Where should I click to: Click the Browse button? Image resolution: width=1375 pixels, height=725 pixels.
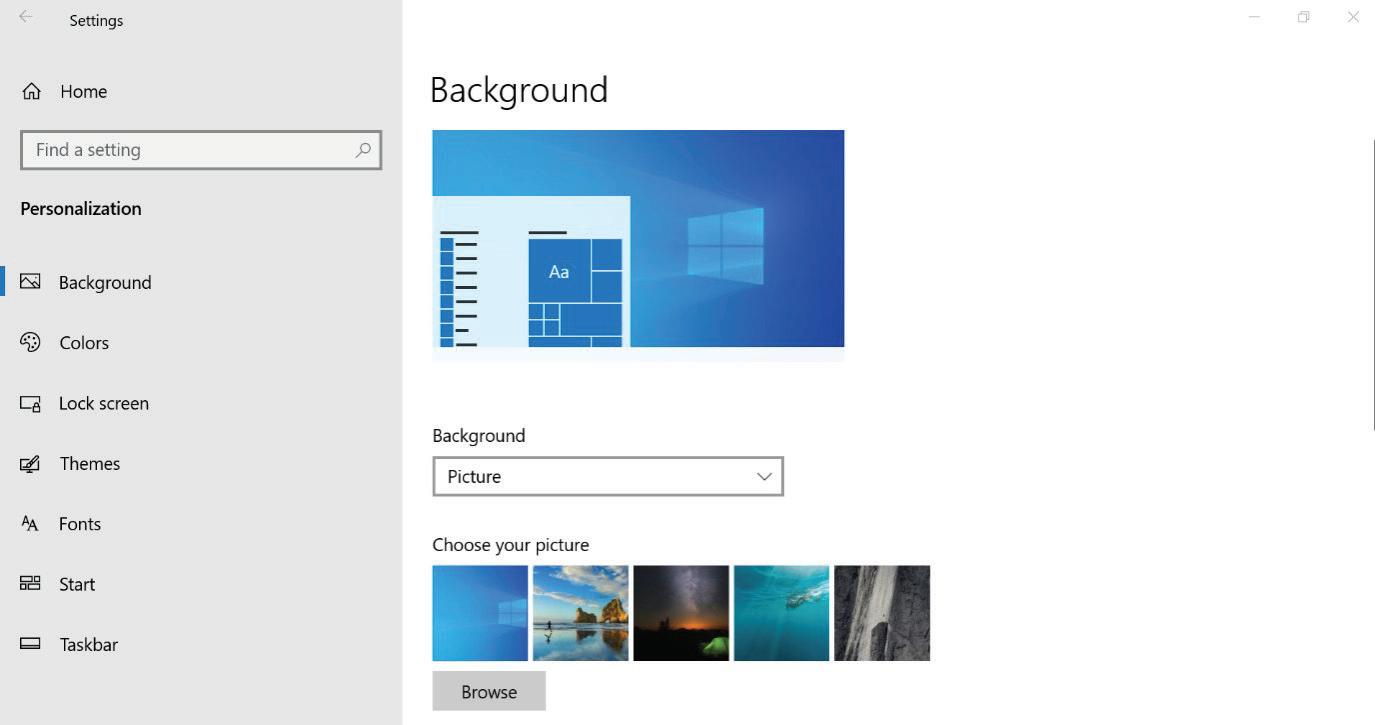489,692
